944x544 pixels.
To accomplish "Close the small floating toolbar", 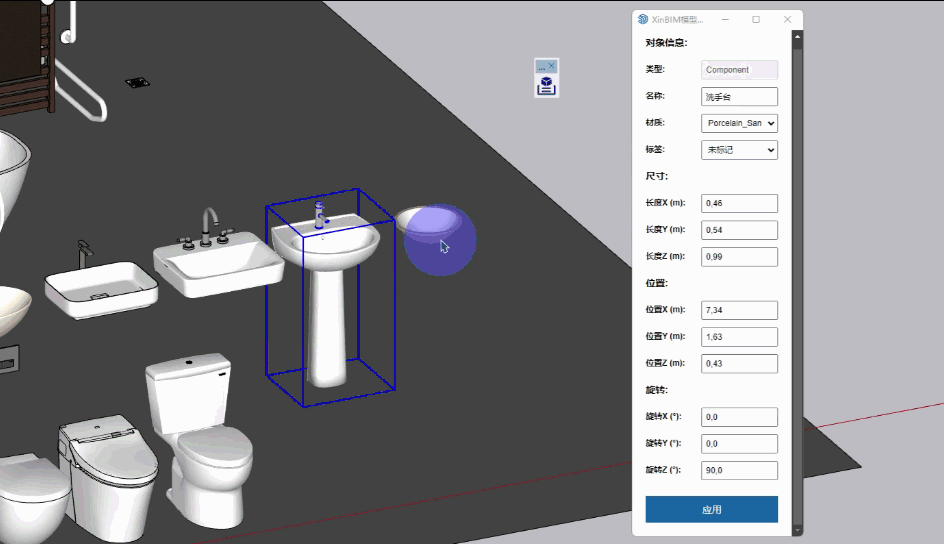I will tap(552, 66).
